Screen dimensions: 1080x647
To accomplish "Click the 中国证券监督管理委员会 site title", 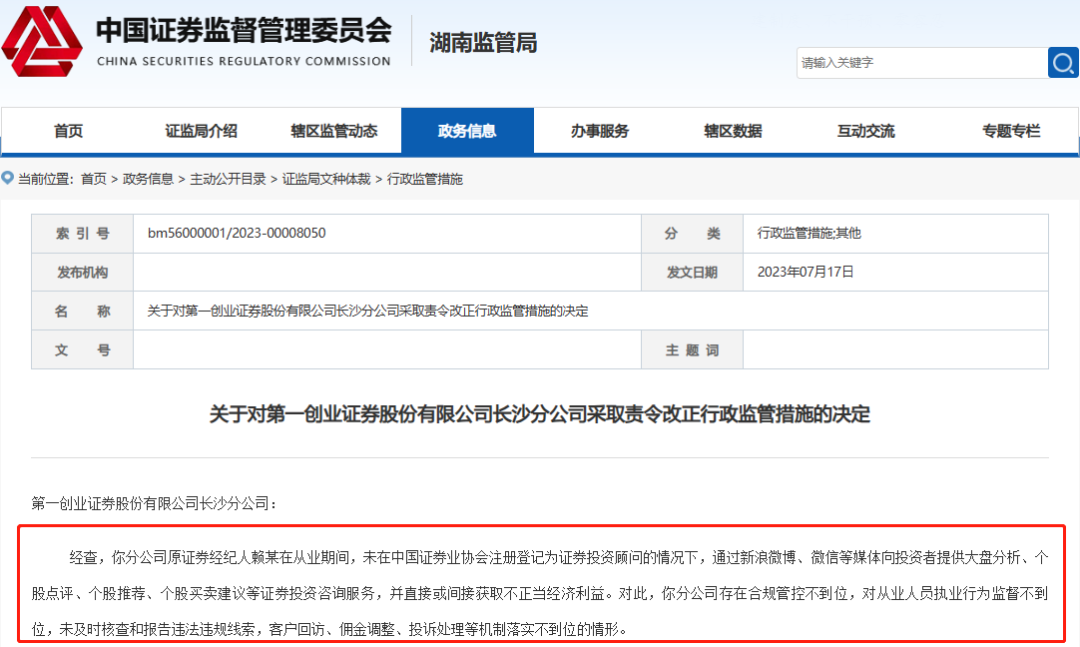I will [244, 30].
